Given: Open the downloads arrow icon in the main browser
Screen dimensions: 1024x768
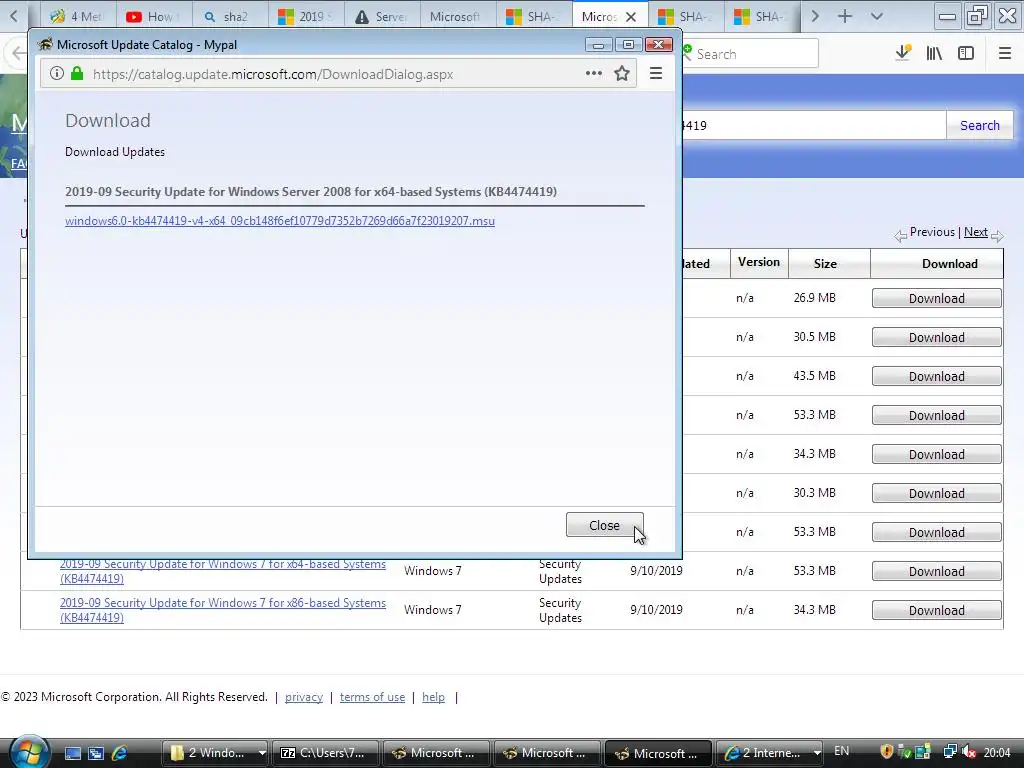Looking at the screenshot, I should (x=903, y=53).
